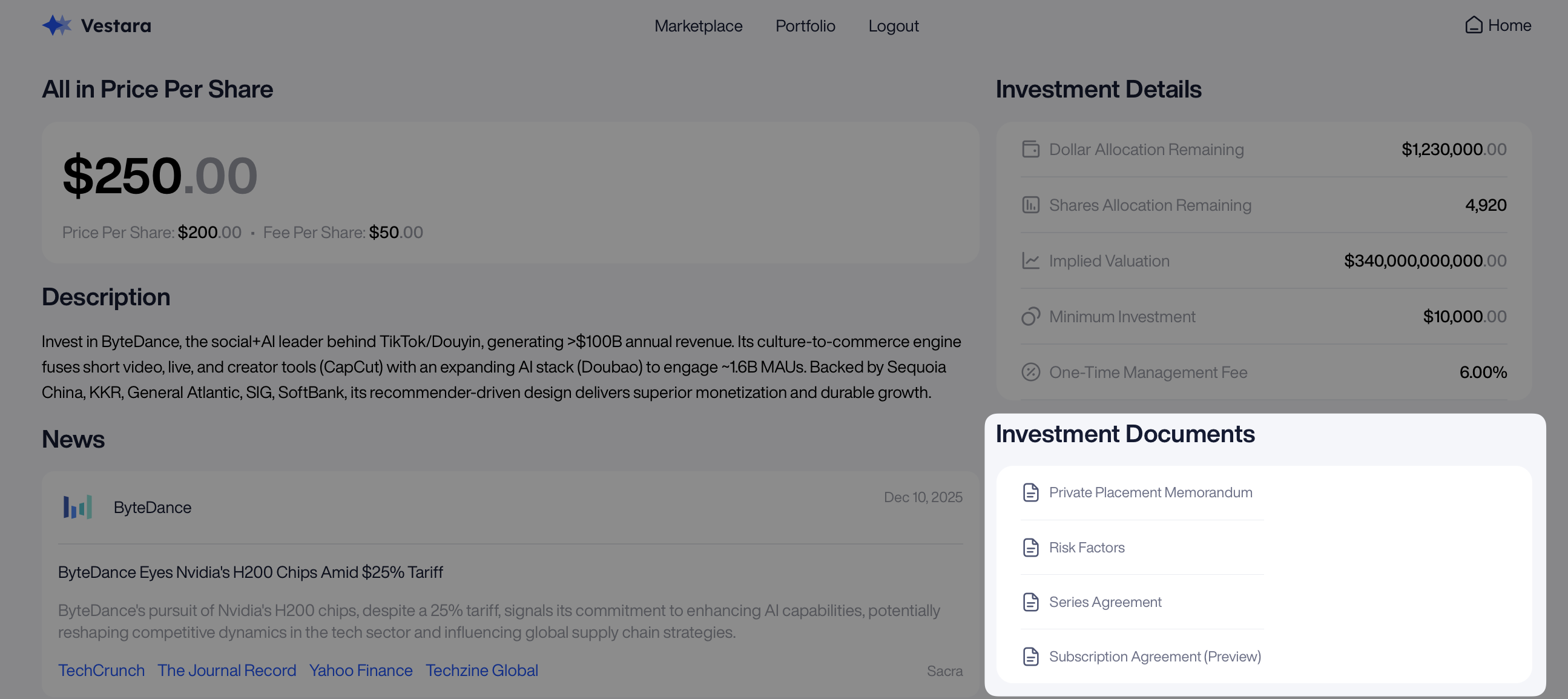Click the ByteDance bar logo thumbnail

tap(78, 506)
